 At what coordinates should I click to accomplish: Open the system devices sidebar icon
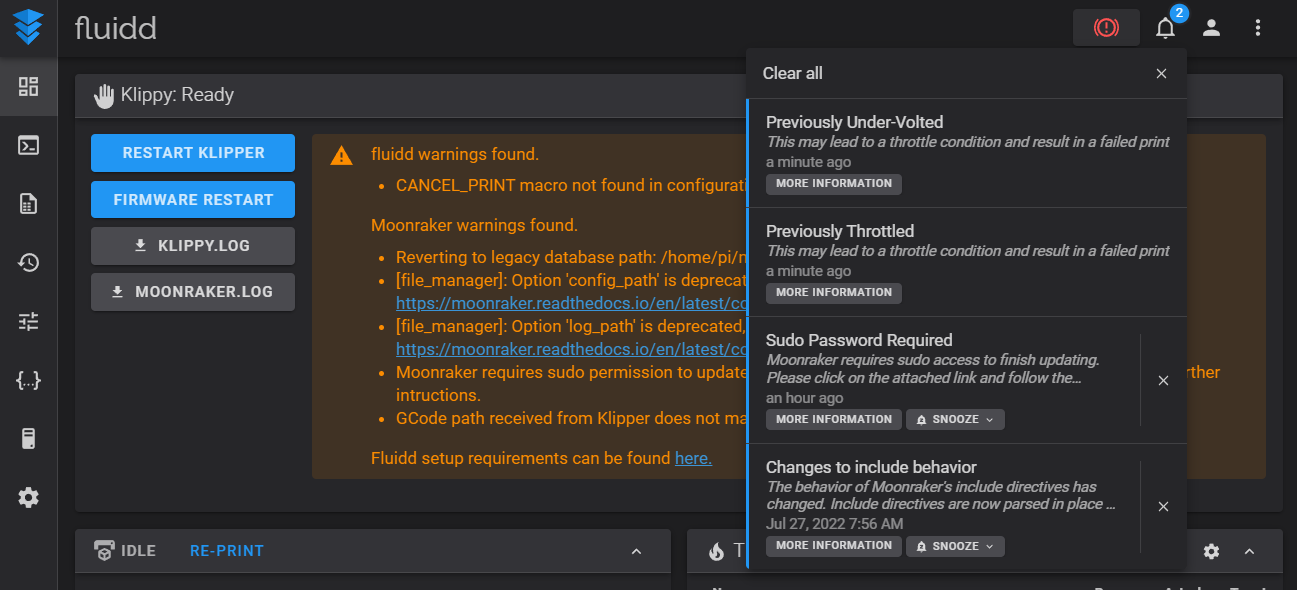click(x=29, y=438)
